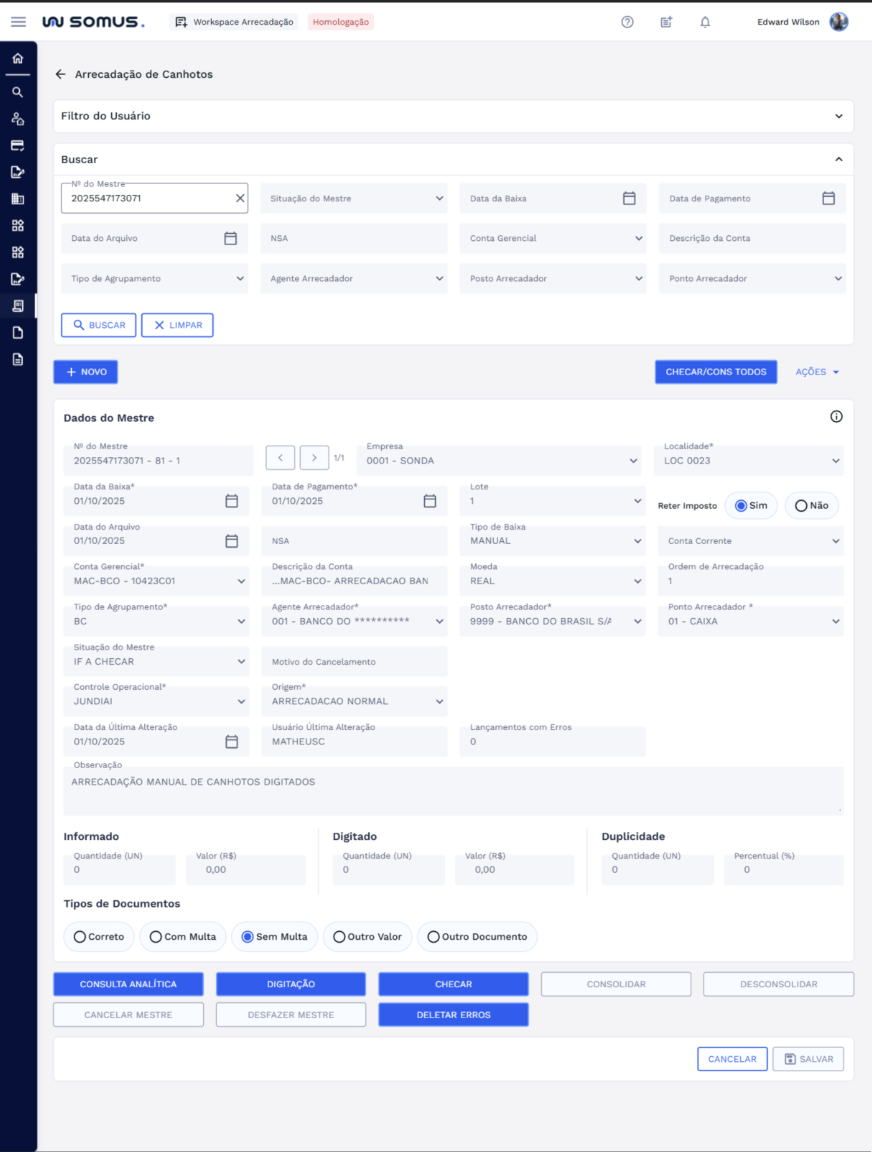The width and height of the screenshot is (872, 1152).
Task: Go back using the arrow icon
Action: pyautogui.click(x=61, y=74)
